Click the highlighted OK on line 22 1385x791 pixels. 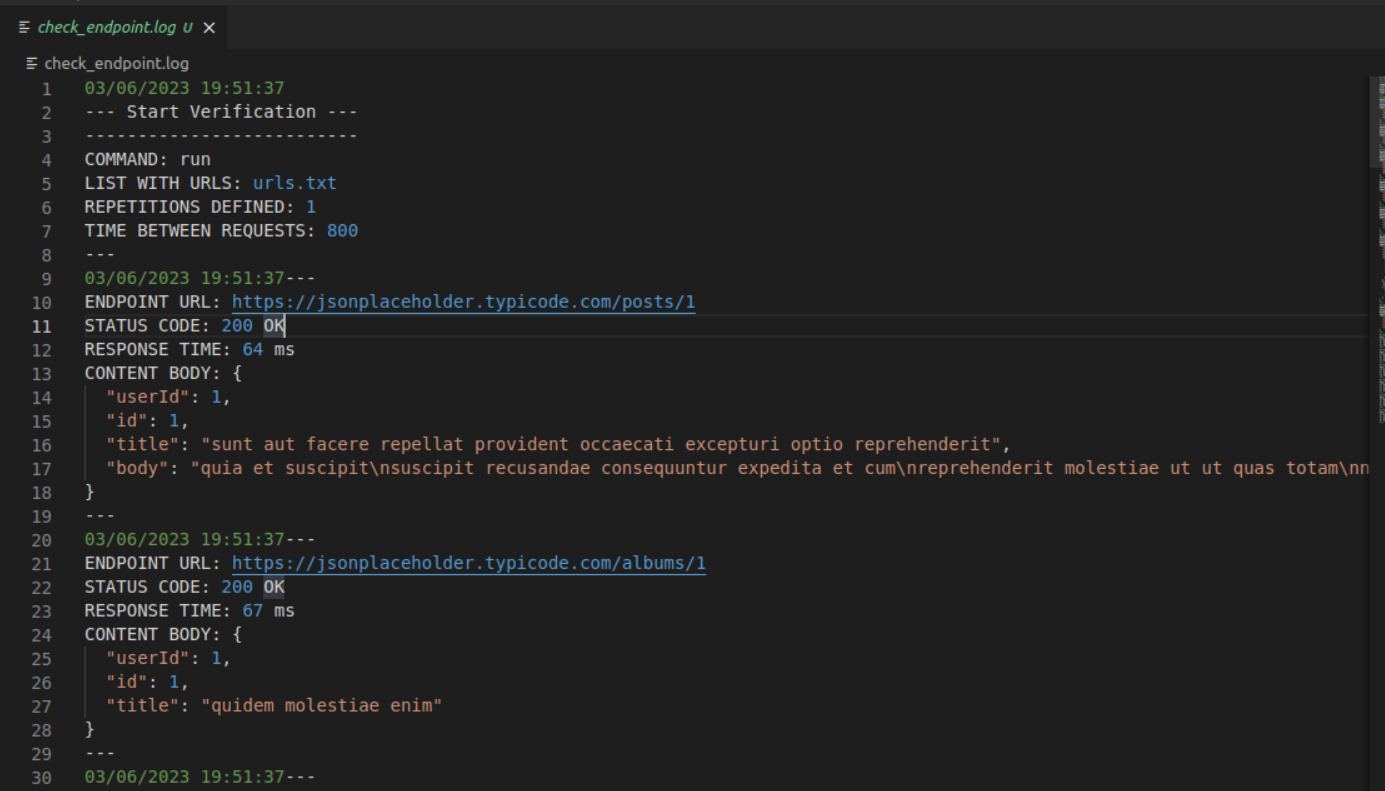coord(274,587)
